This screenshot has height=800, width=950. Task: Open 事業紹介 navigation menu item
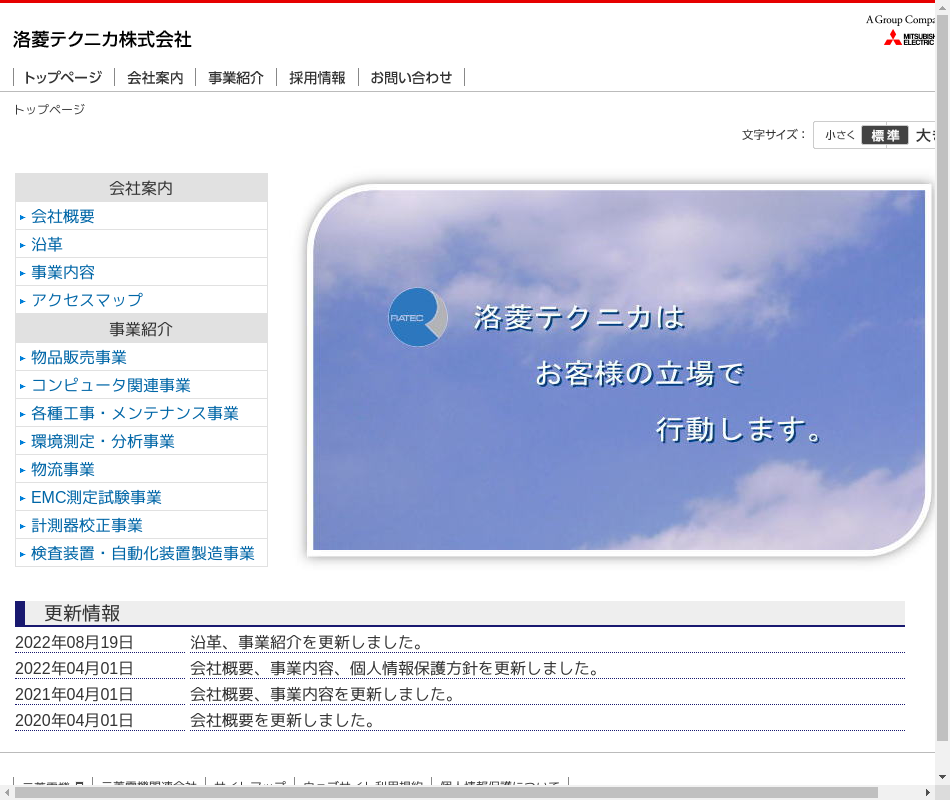[236, 77]
